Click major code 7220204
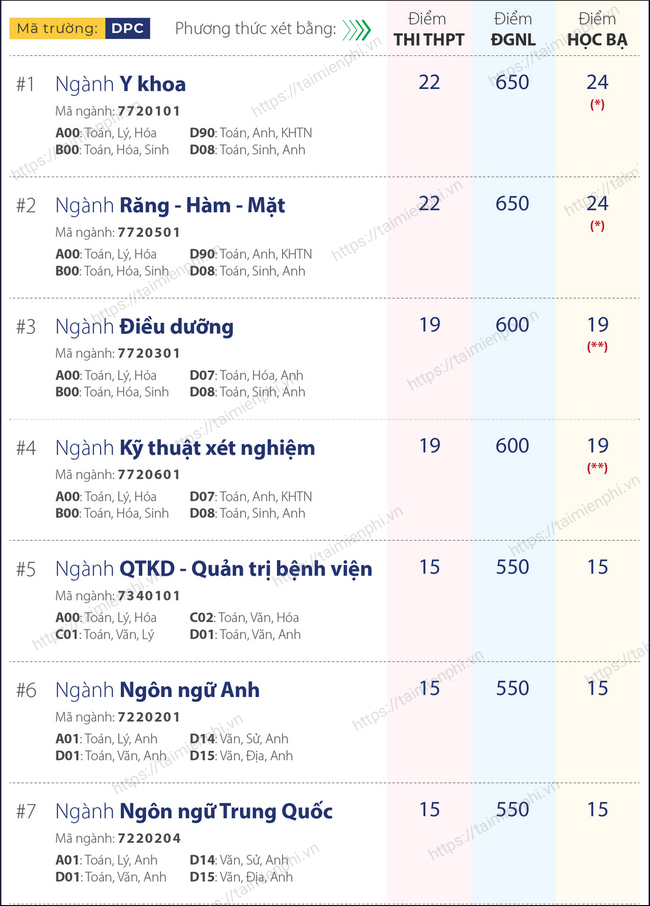Screen dimensions: 650x906 pyautogui.click(x=149, y=838)
